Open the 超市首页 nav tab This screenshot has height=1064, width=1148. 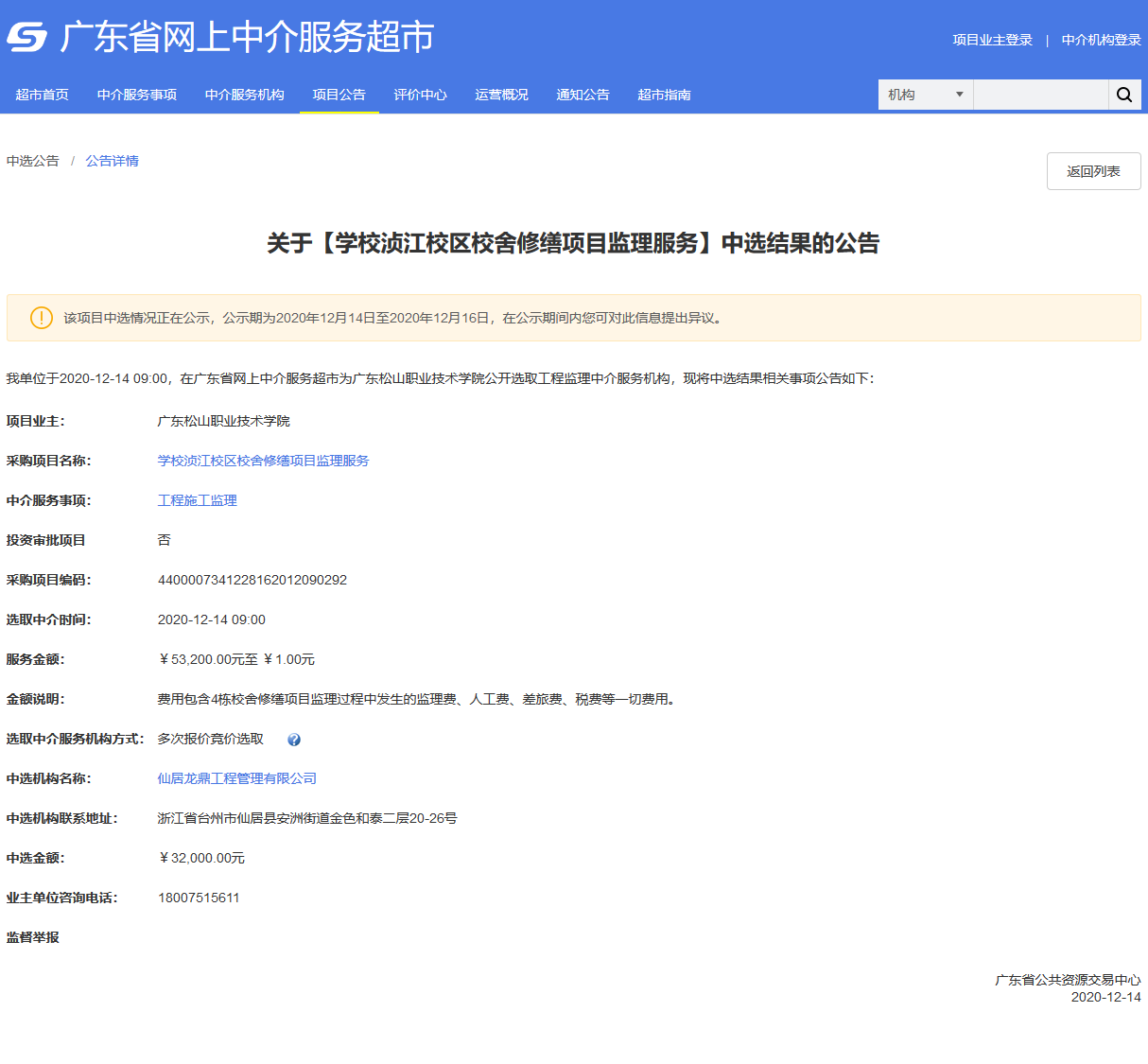(x=43, y=95)
